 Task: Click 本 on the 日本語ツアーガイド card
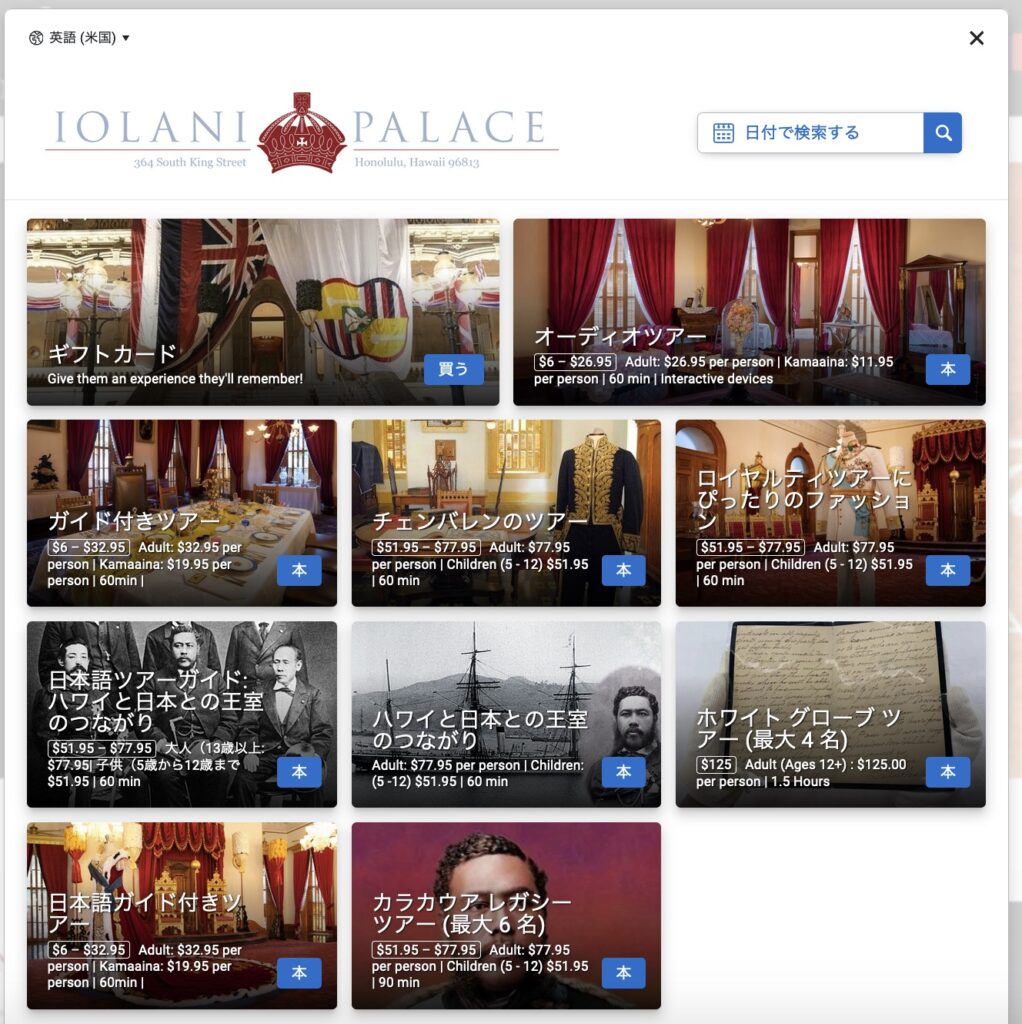click(299, 772)
